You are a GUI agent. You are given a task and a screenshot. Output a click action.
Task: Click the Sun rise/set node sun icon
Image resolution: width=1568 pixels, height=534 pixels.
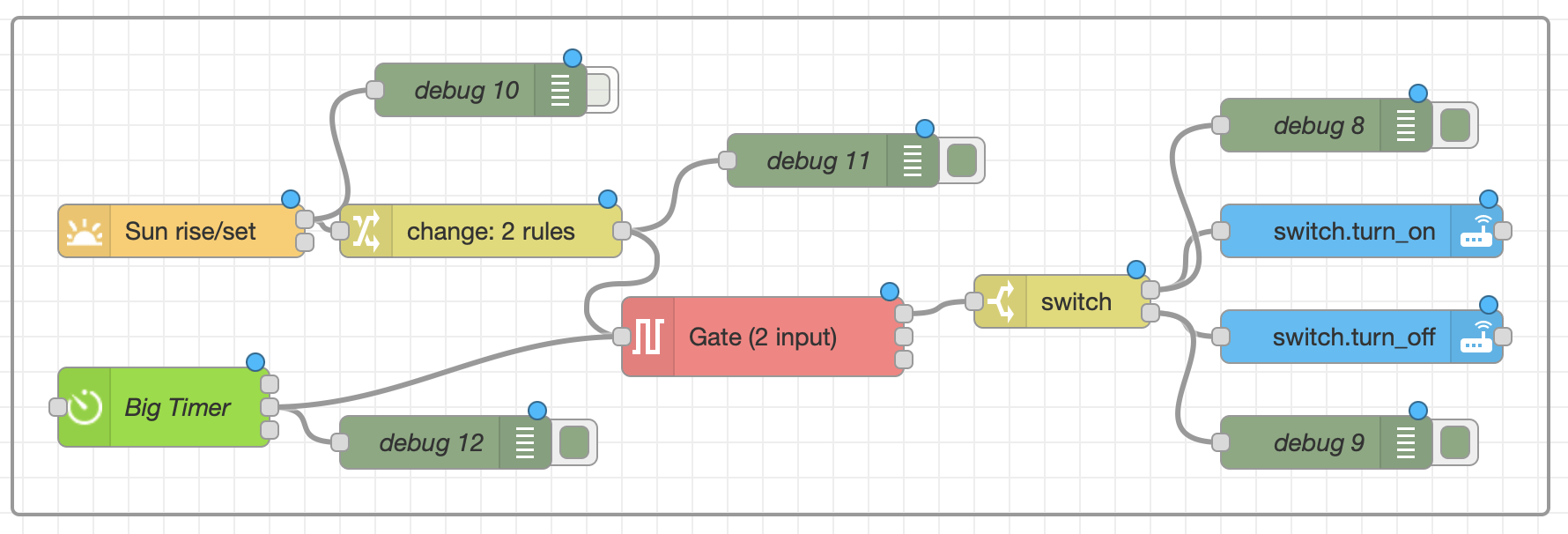(x=85, y=232)
